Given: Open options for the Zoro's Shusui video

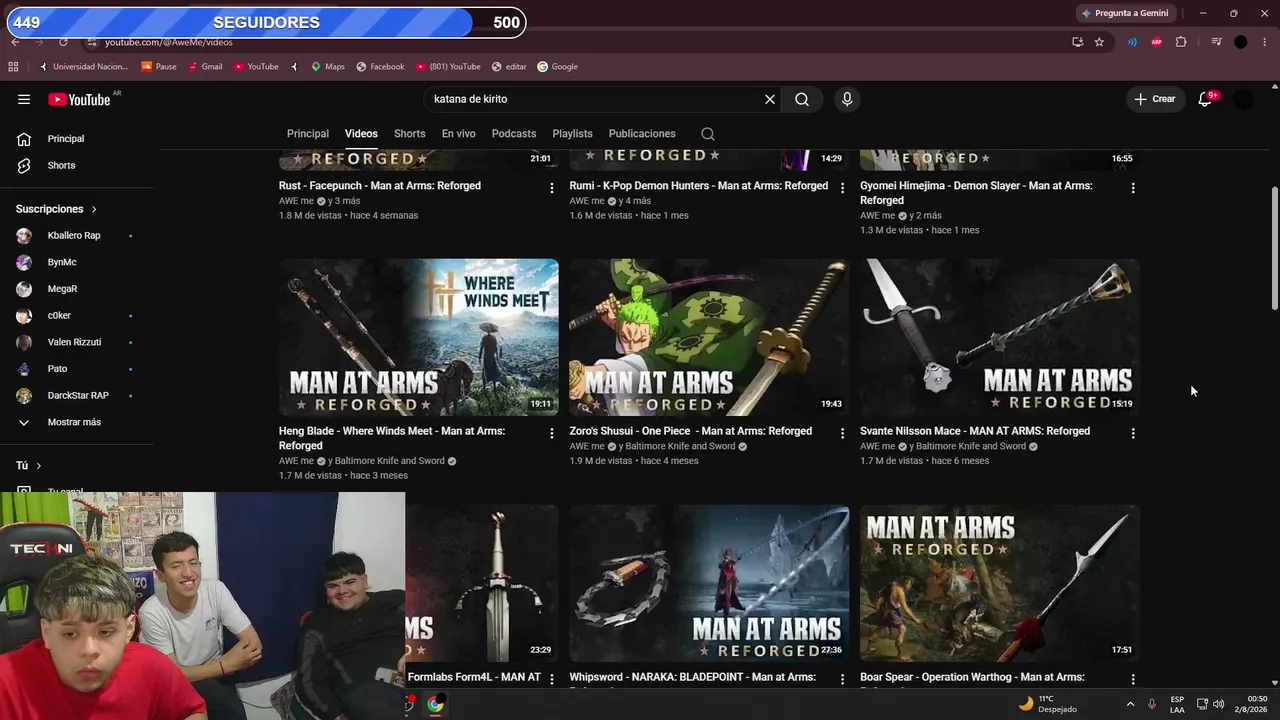Looking at the screenshot, I should [x=842, y=433].
